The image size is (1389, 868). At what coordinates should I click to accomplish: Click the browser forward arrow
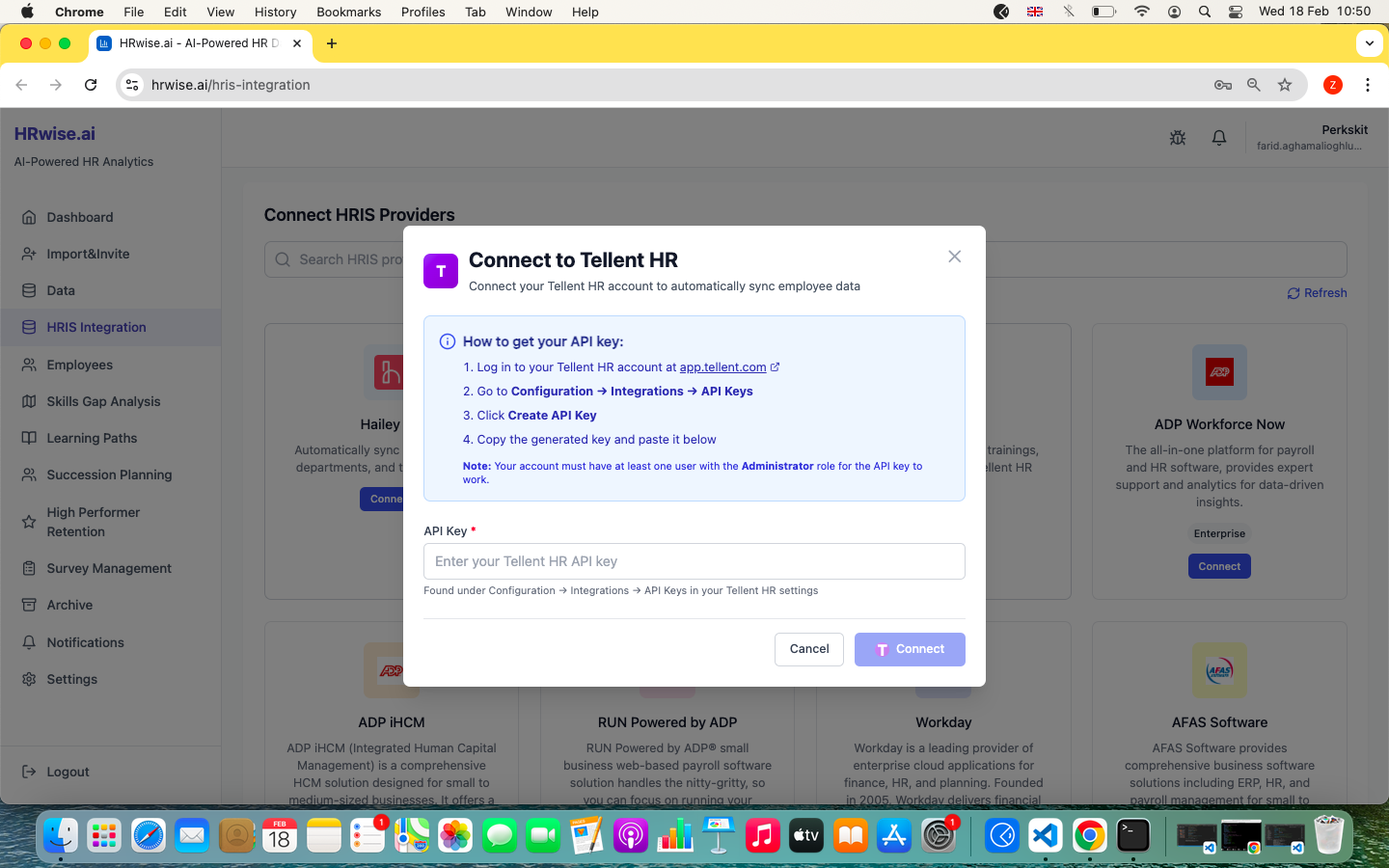56,85
